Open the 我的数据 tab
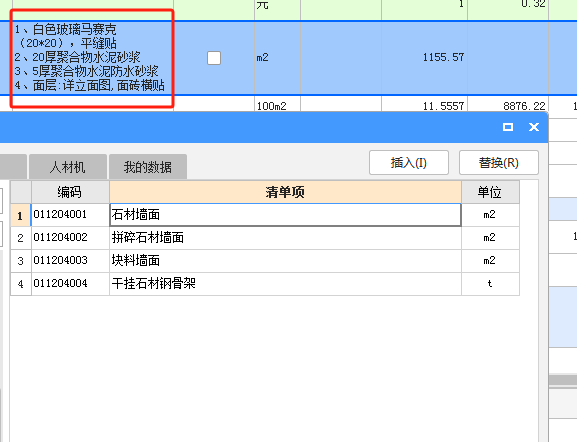The image size is (577, 442). [x=148, y=167]
